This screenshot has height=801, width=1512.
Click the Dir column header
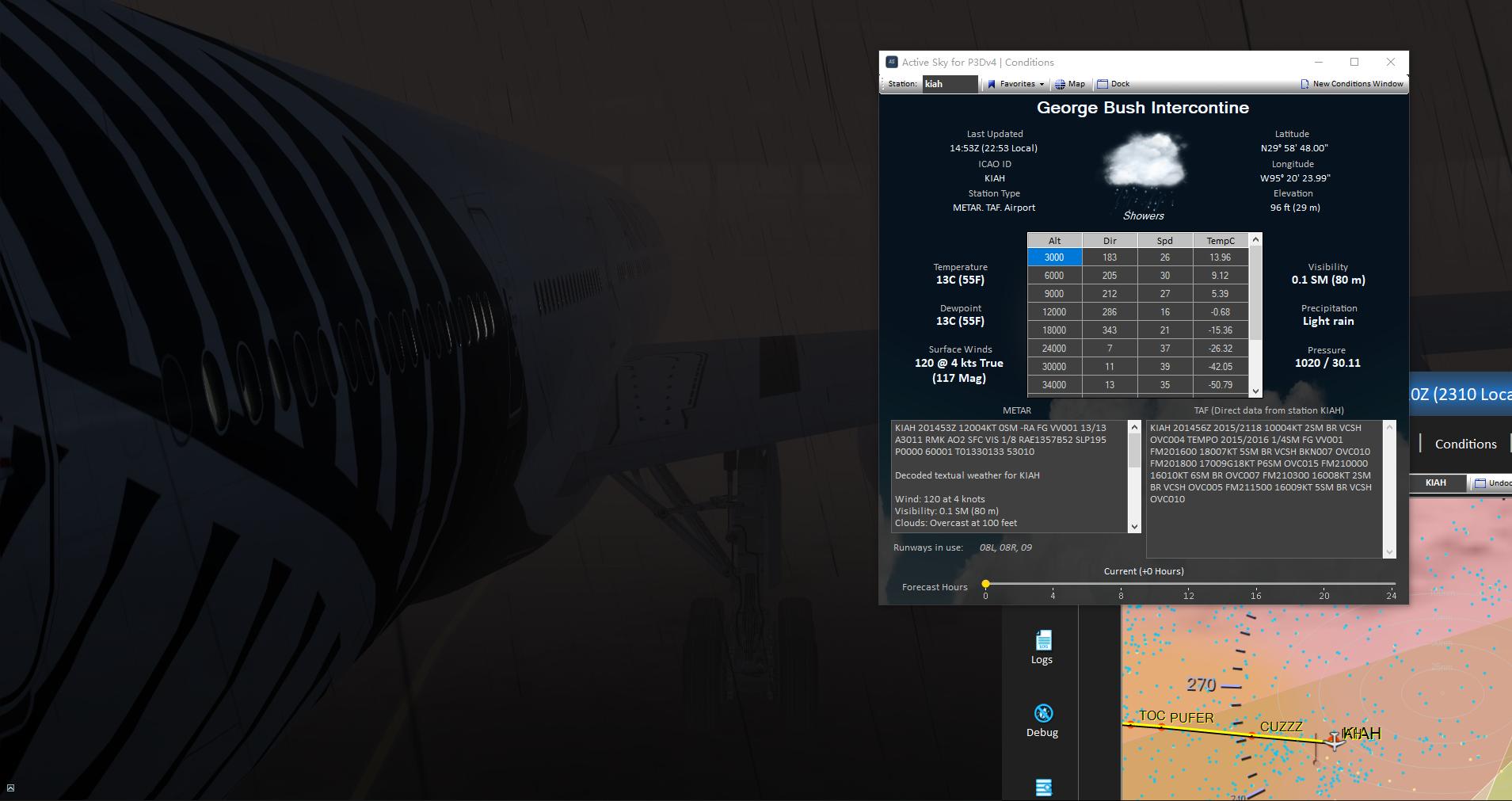coord(1110,241)
